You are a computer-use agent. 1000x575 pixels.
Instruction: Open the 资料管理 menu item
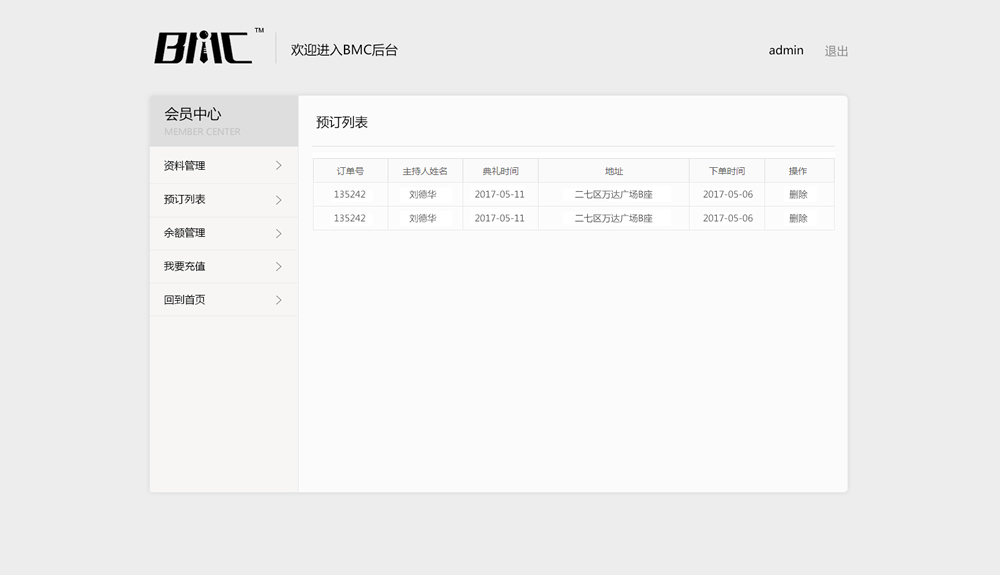[x=185, y=166]
